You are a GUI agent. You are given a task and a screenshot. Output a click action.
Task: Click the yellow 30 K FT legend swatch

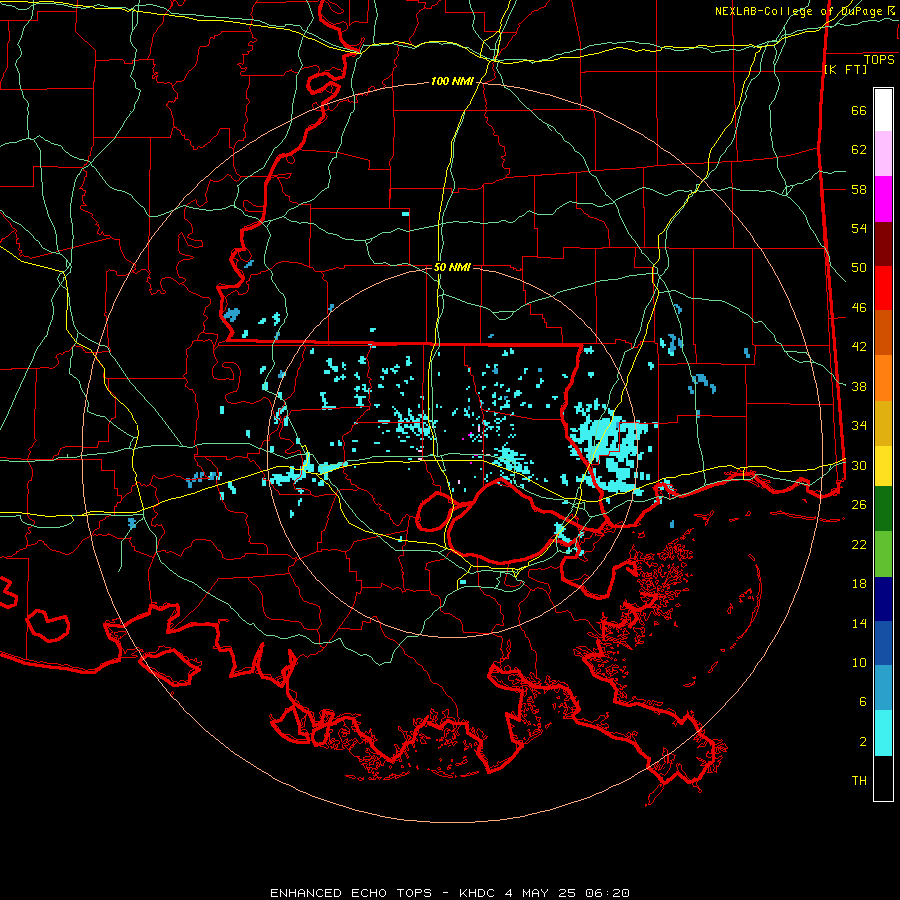[883, 466]
